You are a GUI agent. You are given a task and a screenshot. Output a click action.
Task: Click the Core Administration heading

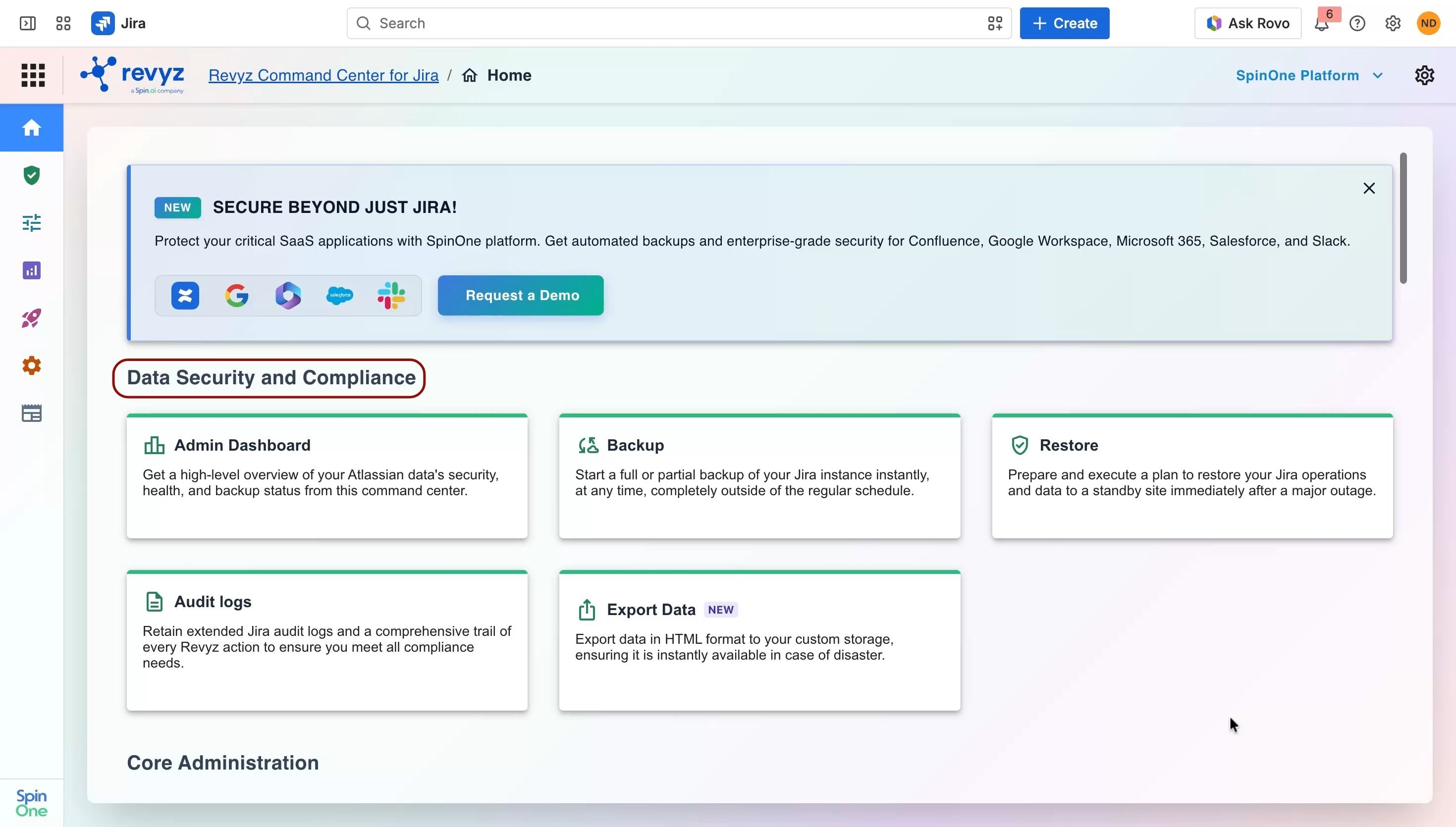[223, 763]
